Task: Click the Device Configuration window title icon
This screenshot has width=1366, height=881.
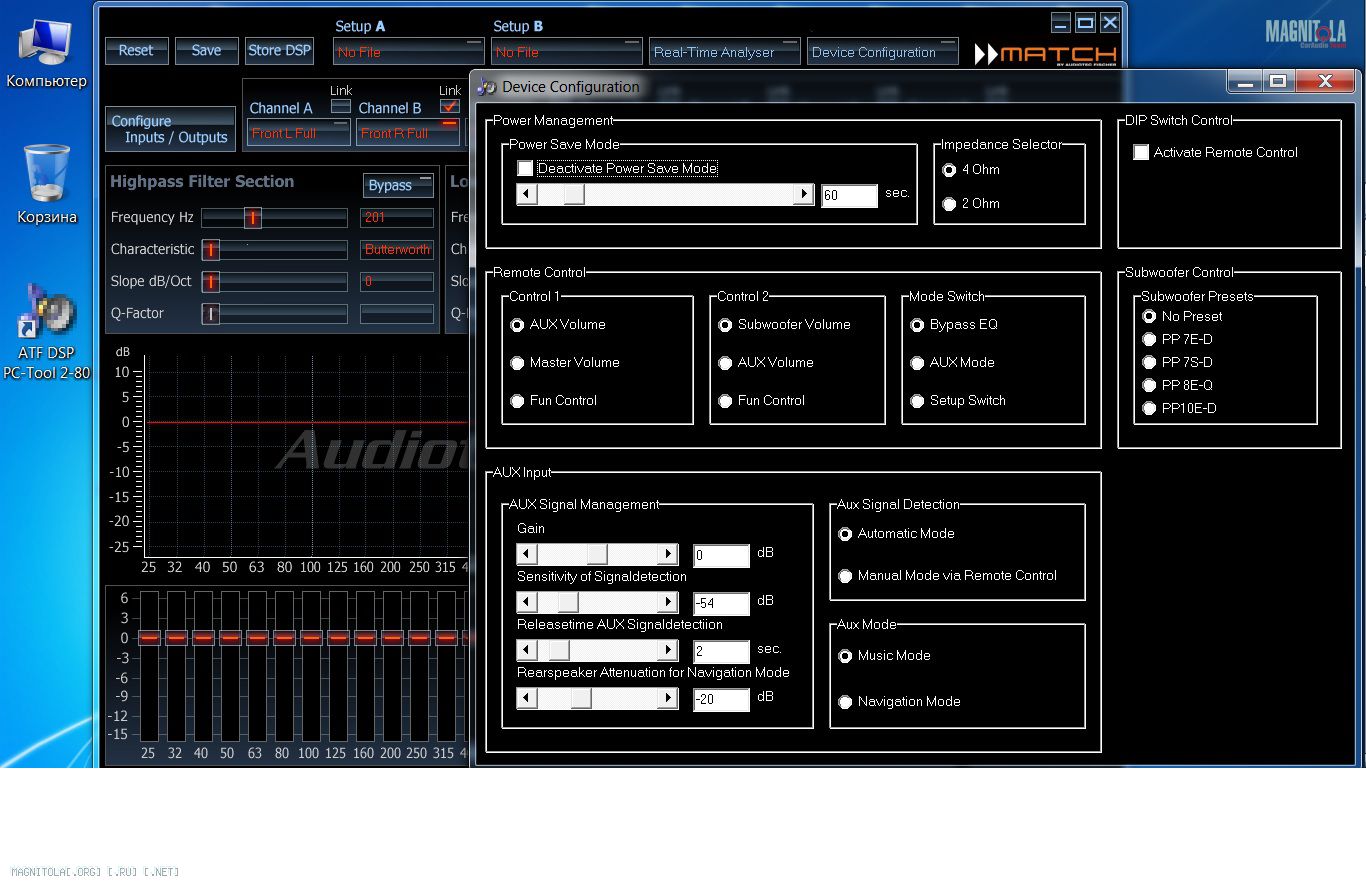Action: 486,87
